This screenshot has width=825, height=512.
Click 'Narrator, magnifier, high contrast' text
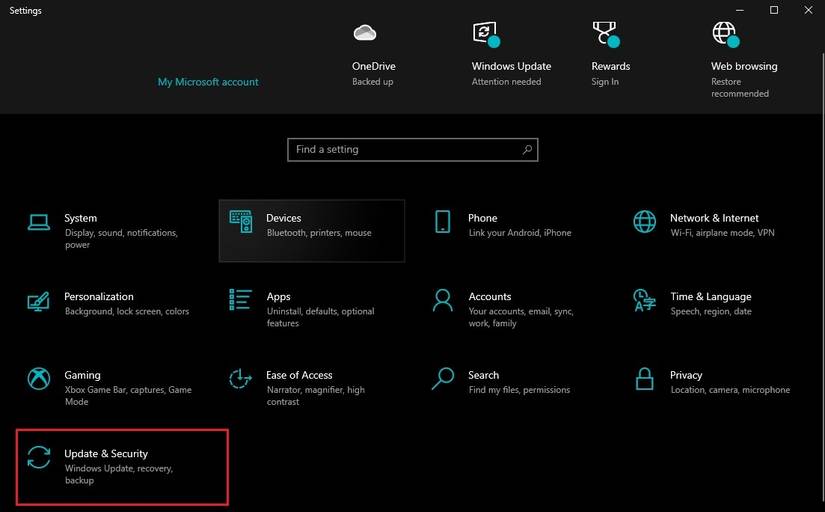(x=316, y=395)
